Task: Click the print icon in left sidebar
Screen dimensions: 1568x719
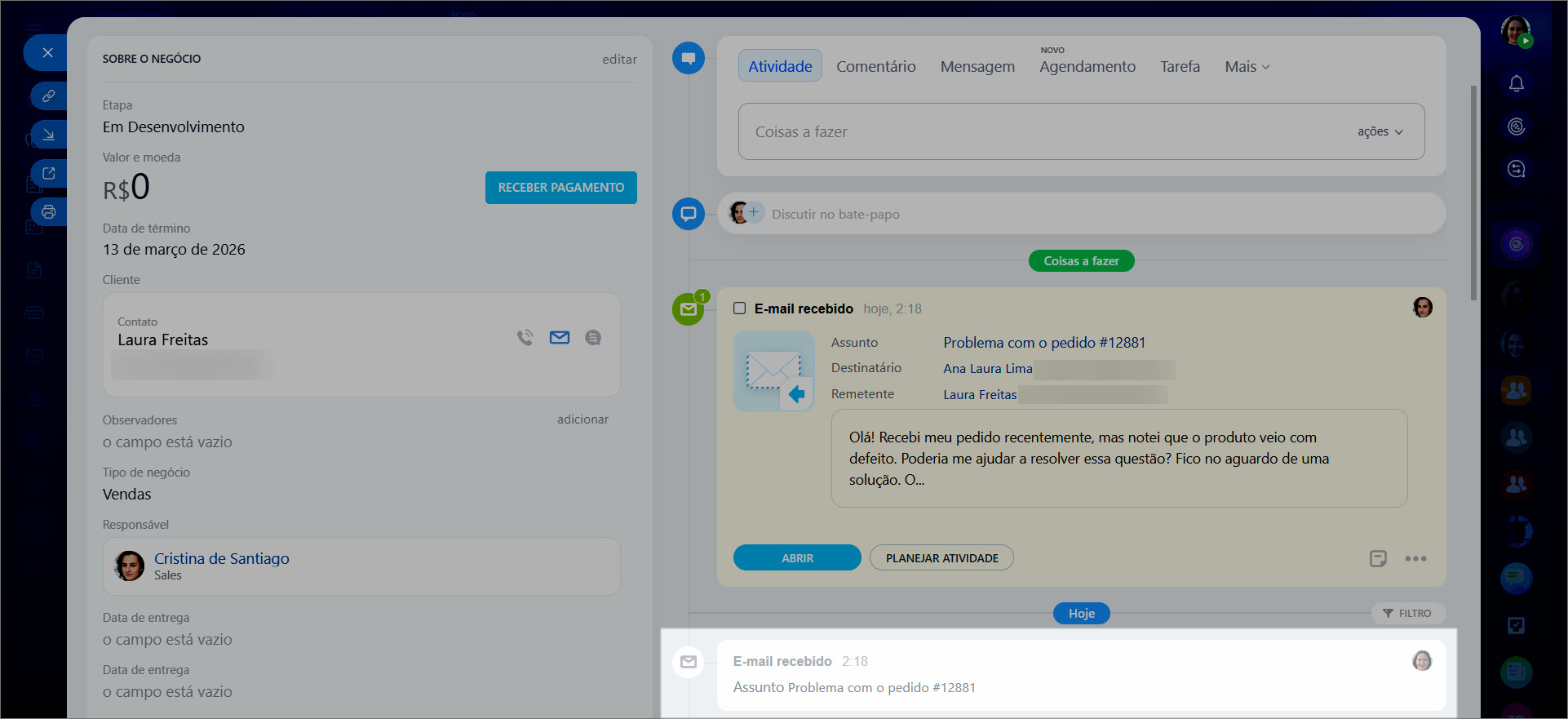Action: pyautogui.click(x=48, y=212)
